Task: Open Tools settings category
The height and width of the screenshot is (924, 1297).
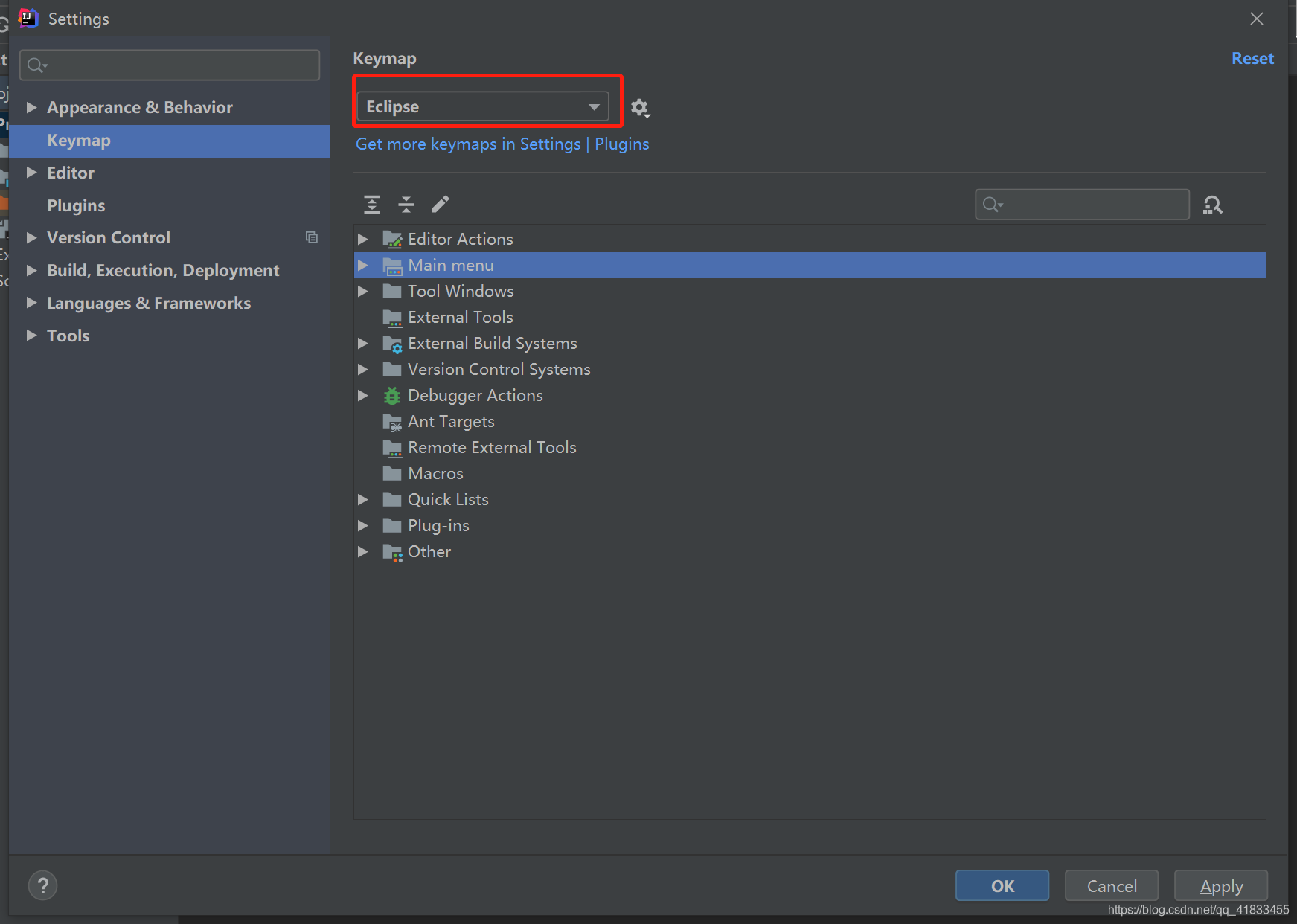Action: [x=68, y=336]
